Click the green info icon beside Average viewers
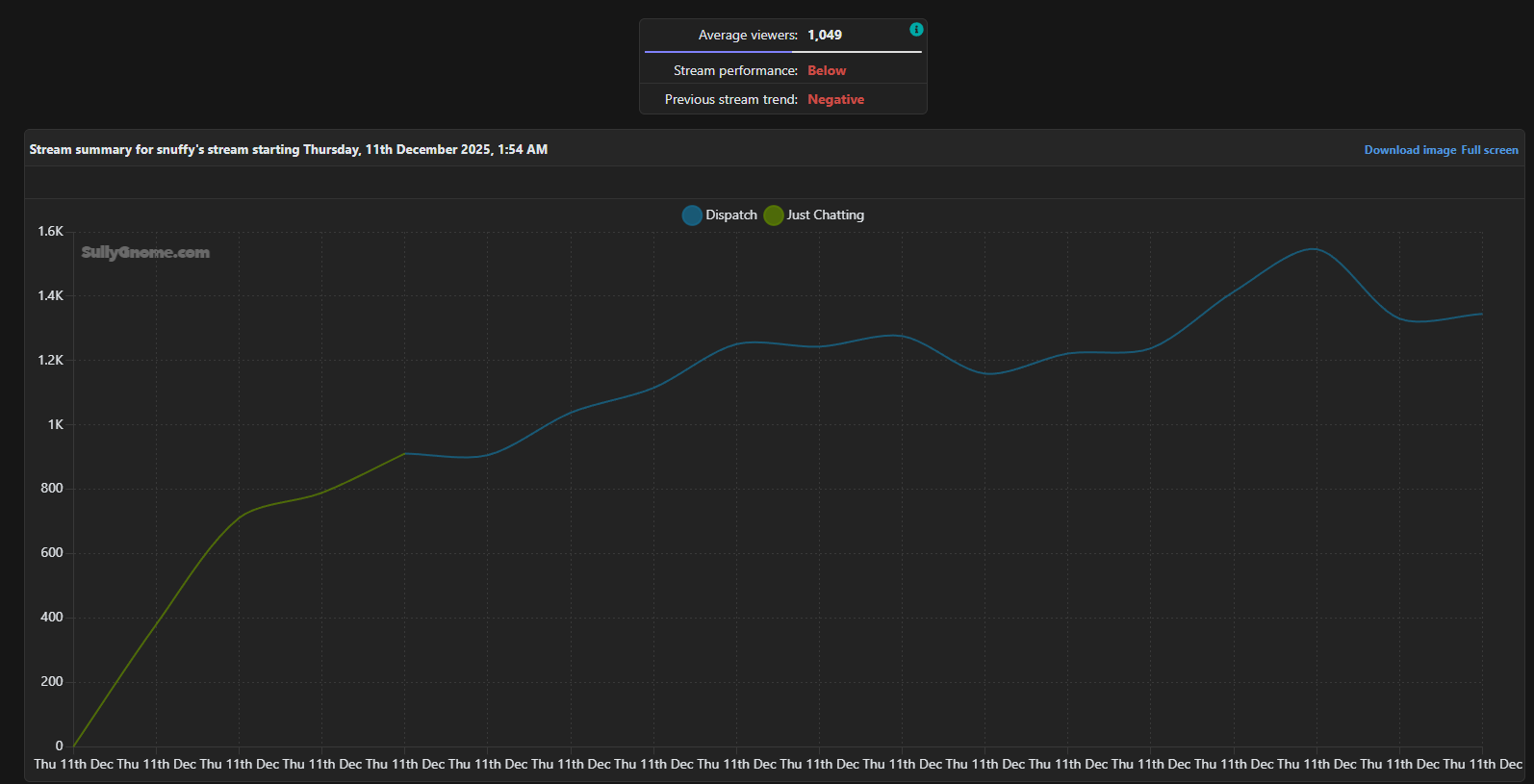 pyautogui.click(x=916, y=29)
